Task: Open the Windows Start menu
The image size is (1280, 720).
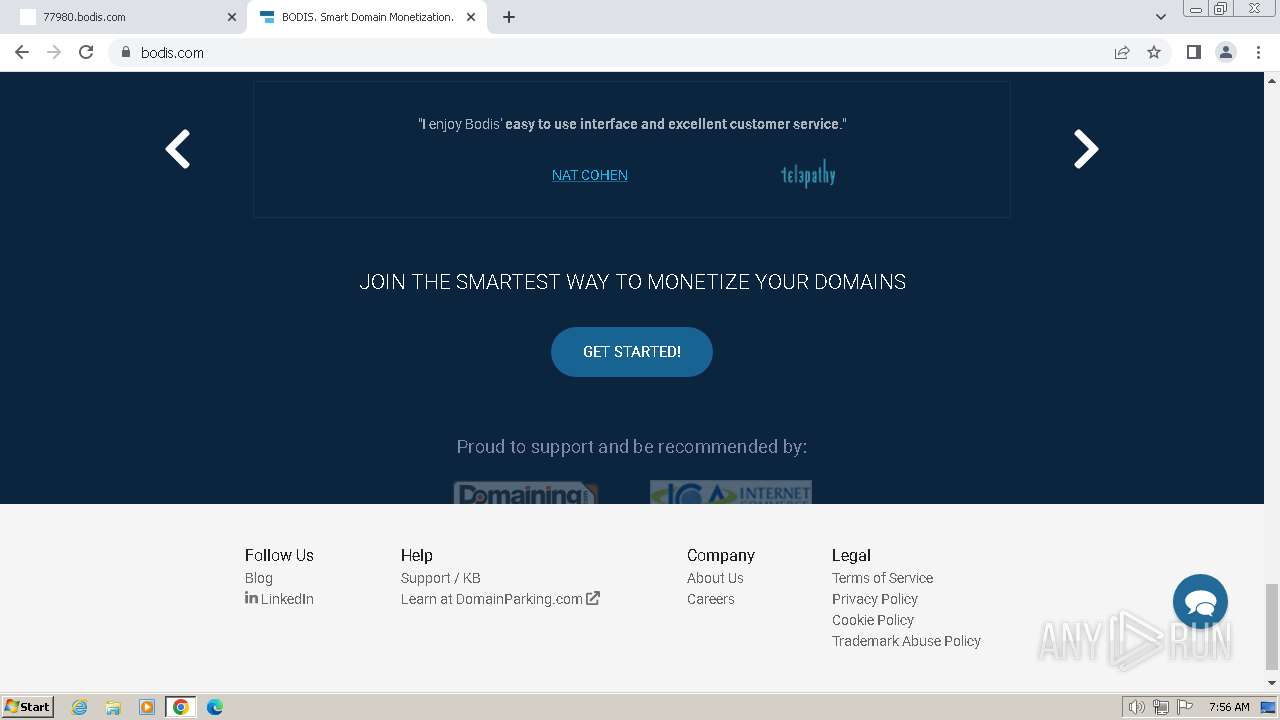Action: 28,707
